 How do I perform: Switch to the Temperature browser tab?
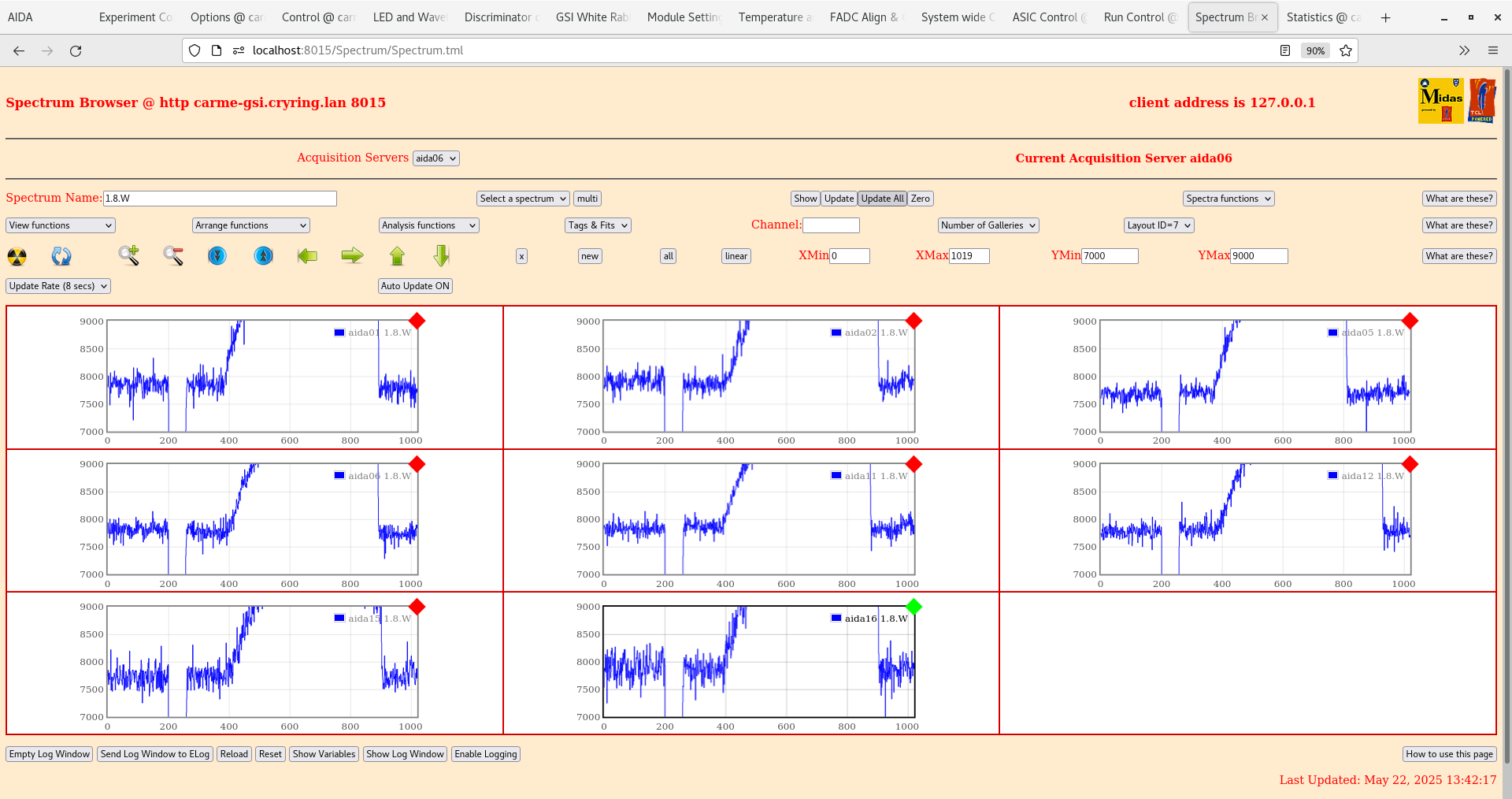[774, 17]
